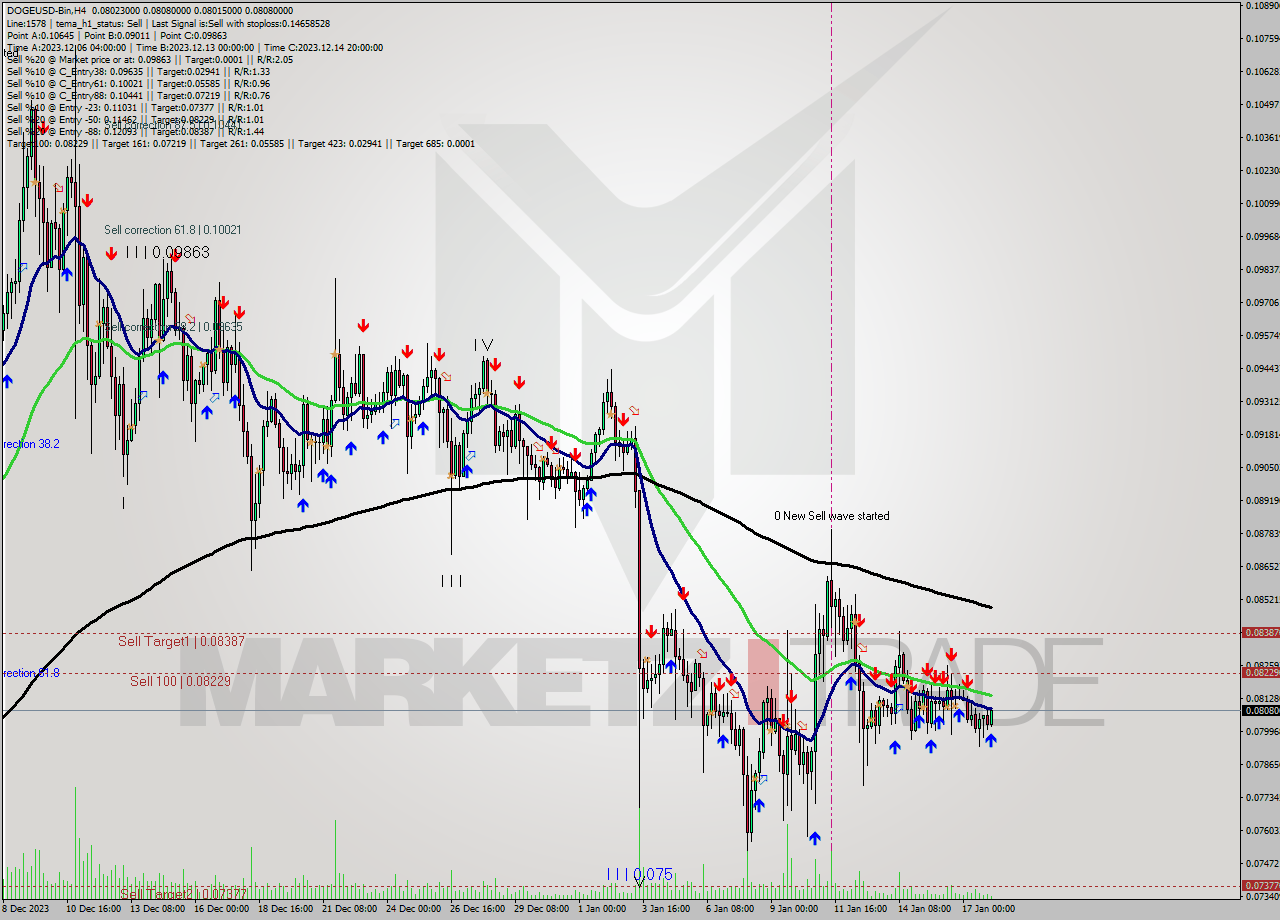Click the 'I V' wave label on chart

coord(484,345)
